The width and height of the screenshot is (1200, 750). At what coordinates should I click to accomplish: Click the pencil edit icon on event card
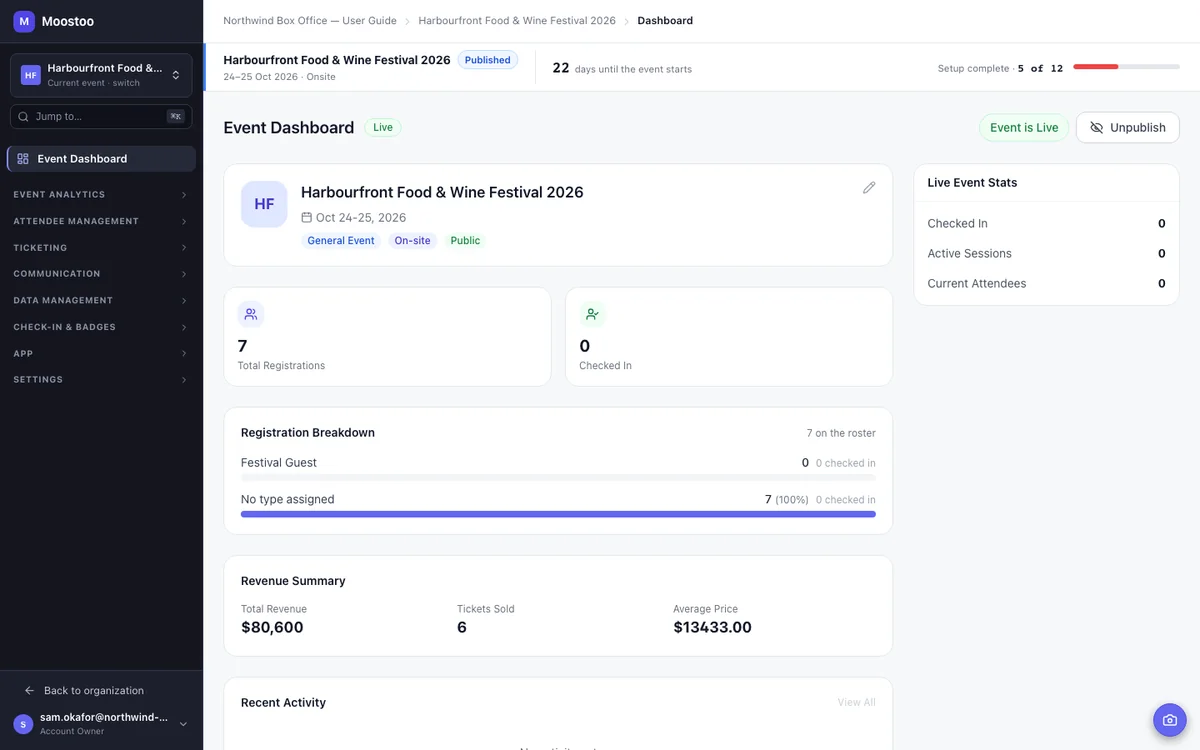[869, 187]
